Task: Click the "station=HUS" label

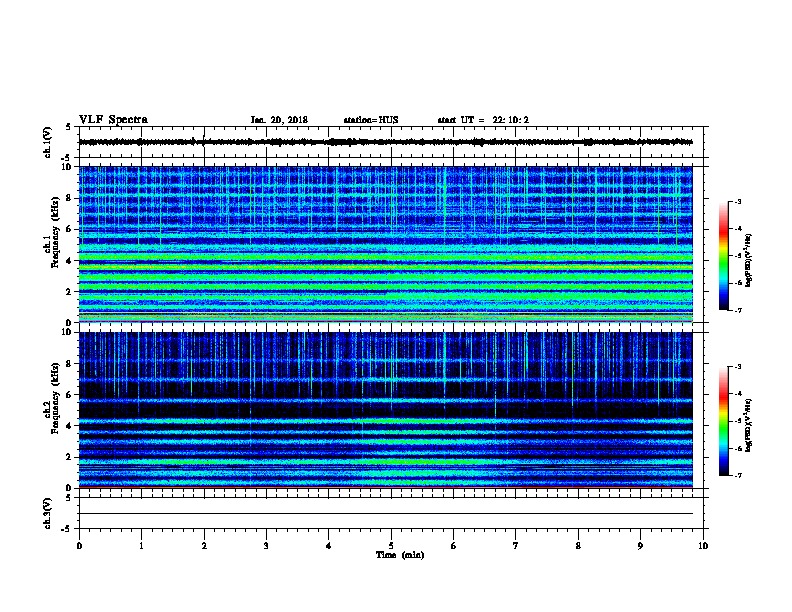Action: [371, 120]
